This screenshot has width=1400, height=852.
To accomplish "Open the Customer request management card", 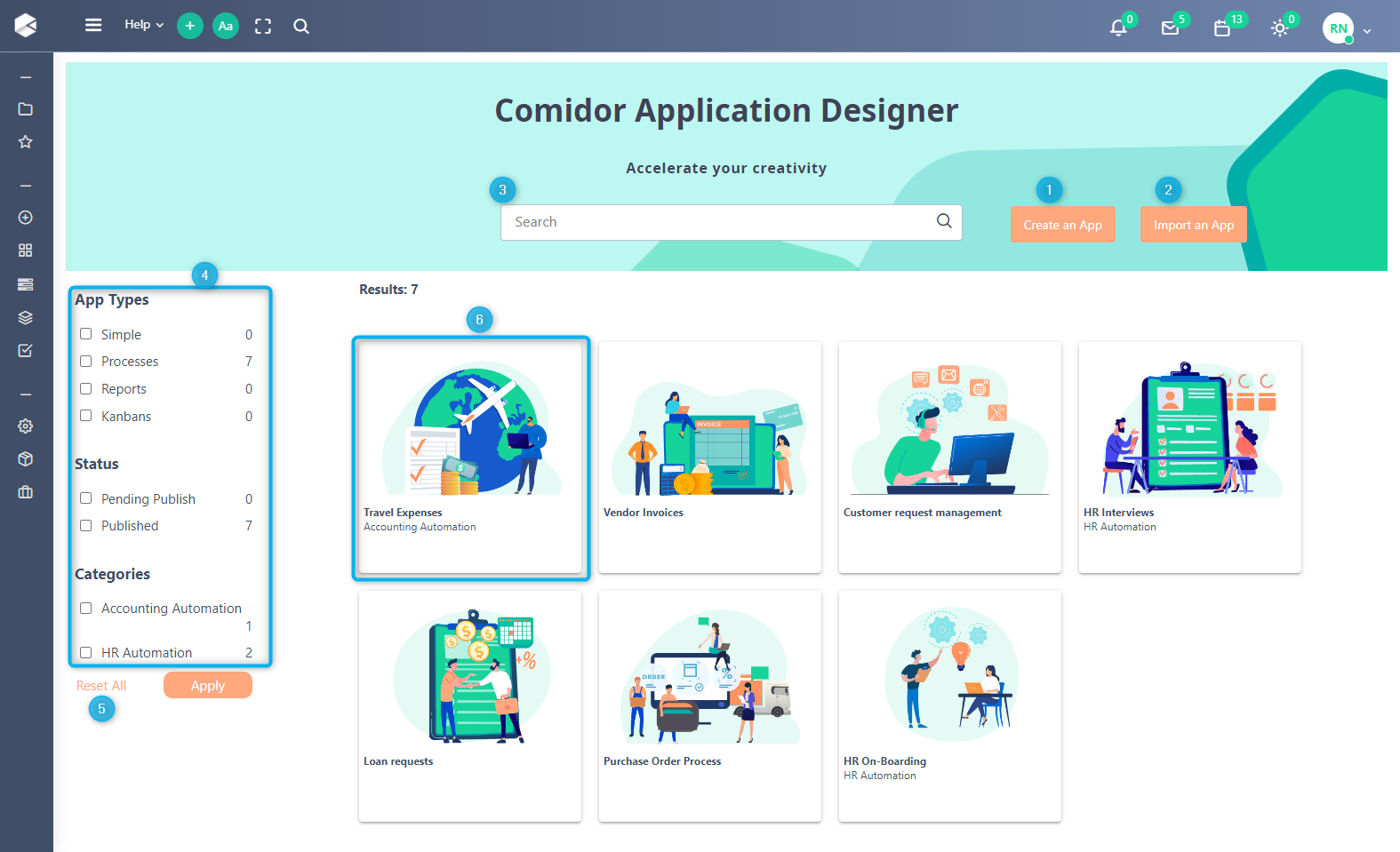I will click(950, 458).
